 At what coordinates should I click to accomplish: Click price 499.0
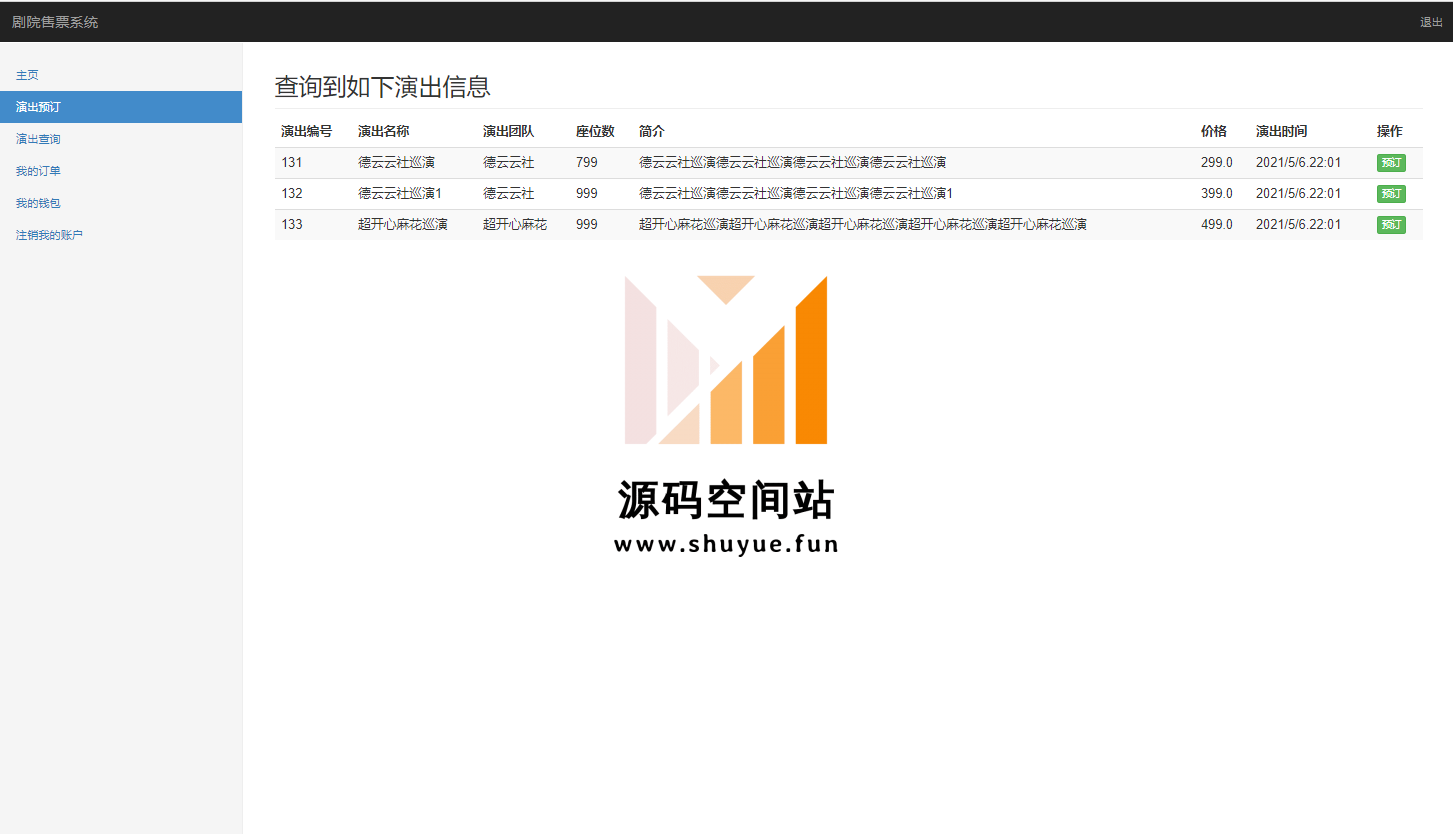(x=1217, y=225)
